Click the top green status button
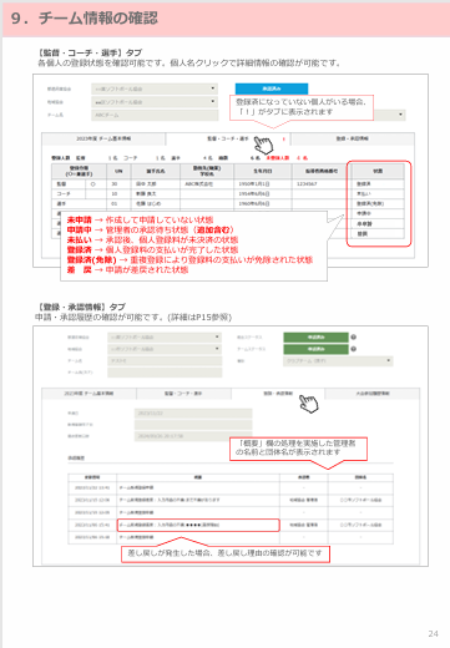The image size is (450, 648). click(316, 337)
